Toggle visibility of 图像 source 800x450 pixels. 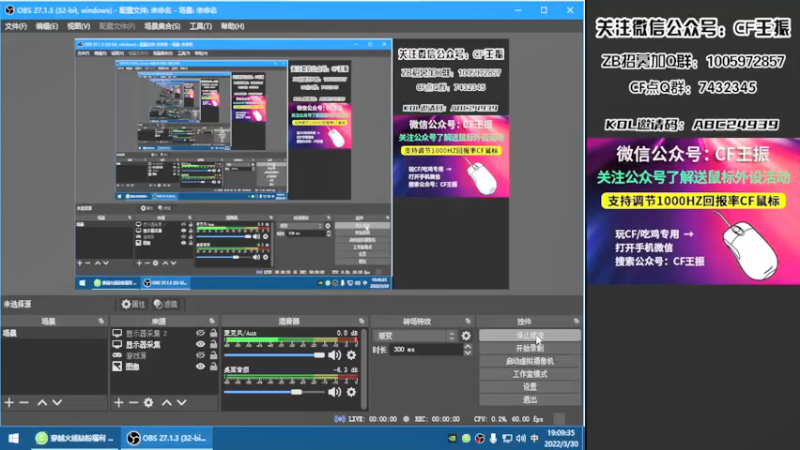(201, 367)
